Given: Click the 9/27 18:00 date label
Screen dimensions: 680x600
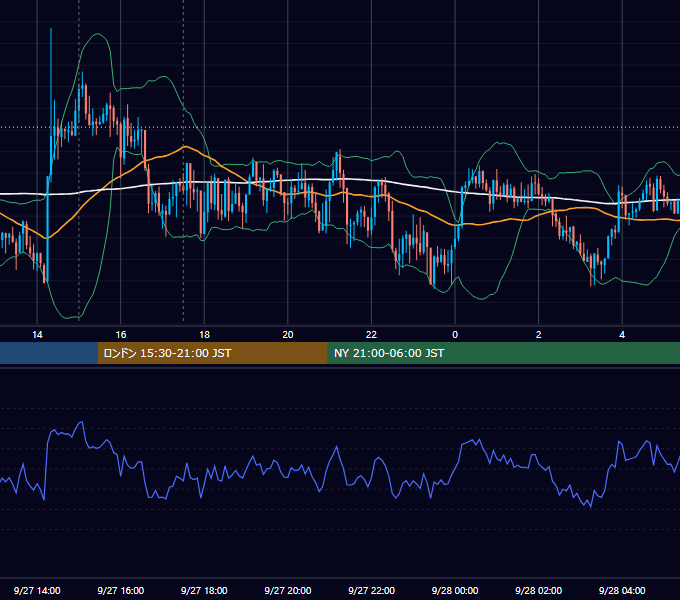Looking at the screenshot, I should click(x=204, y=590).
